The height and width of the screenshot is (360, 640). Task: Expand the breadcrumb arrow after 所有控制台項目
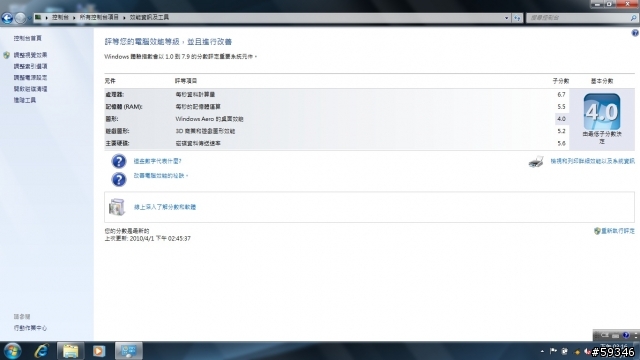pos(124,18)
